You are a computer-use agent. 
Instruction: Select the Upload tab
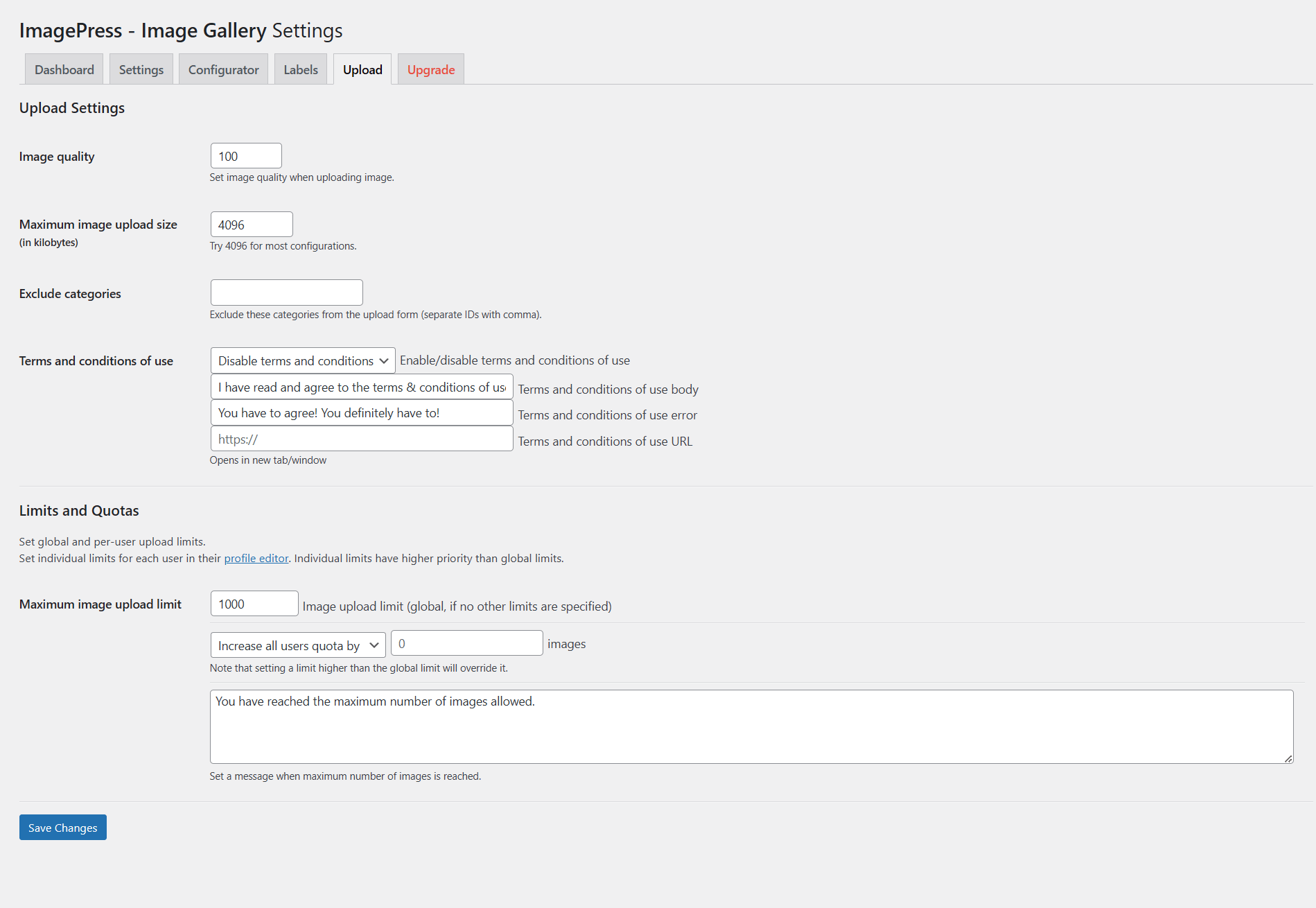[362, 70]
